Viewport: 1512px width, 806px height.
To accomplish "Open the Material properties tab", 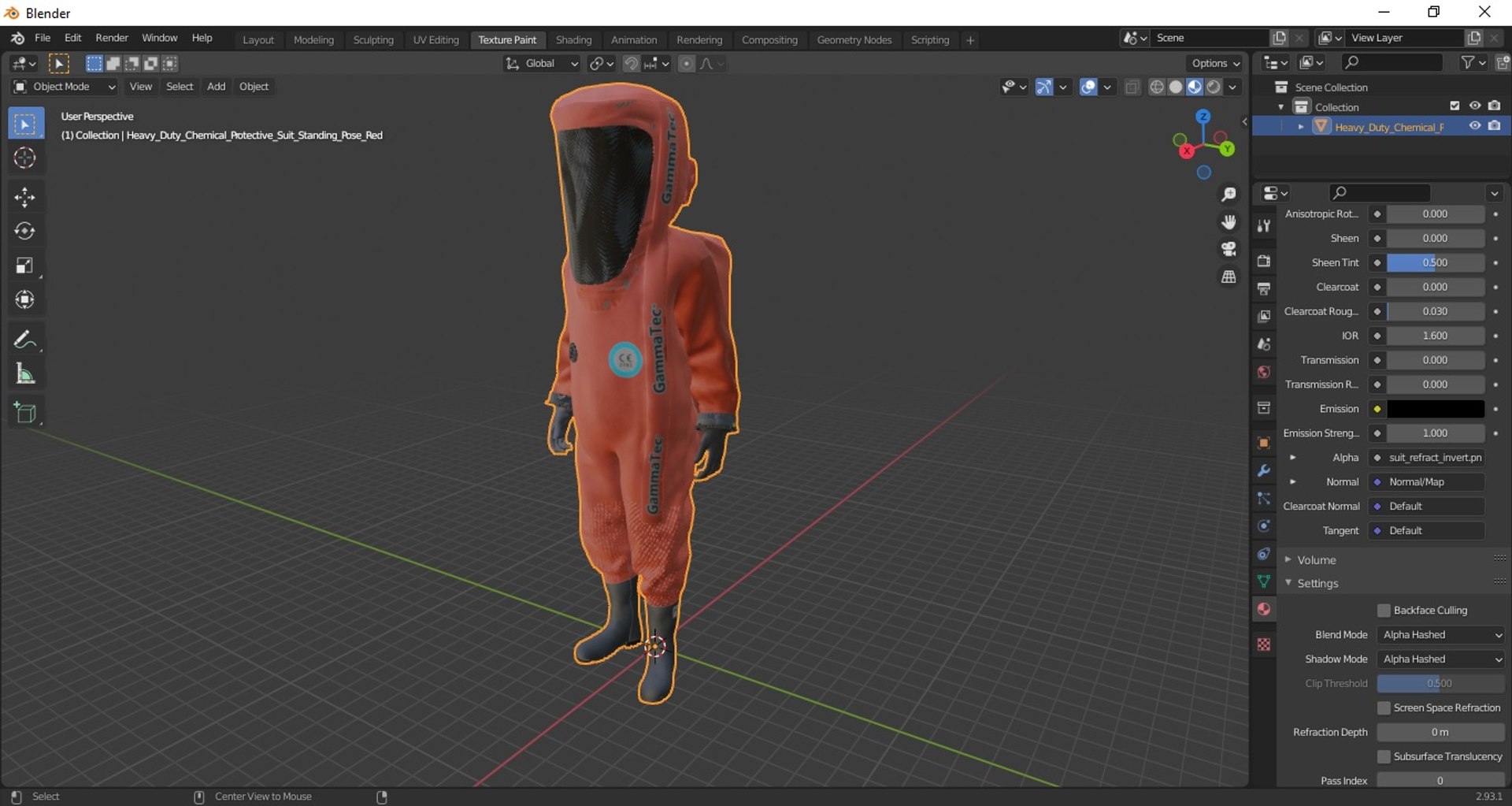I will [1264, 609].
